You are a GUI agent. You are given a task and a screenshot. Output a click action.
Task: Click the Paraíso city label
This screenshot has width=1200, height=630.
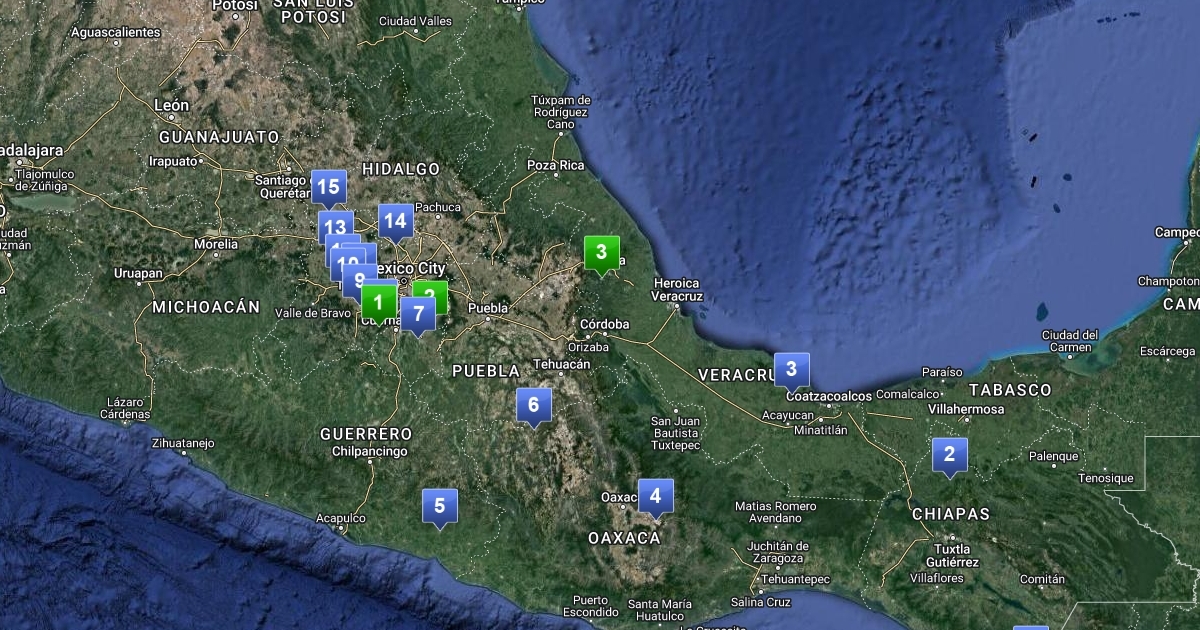942,373
